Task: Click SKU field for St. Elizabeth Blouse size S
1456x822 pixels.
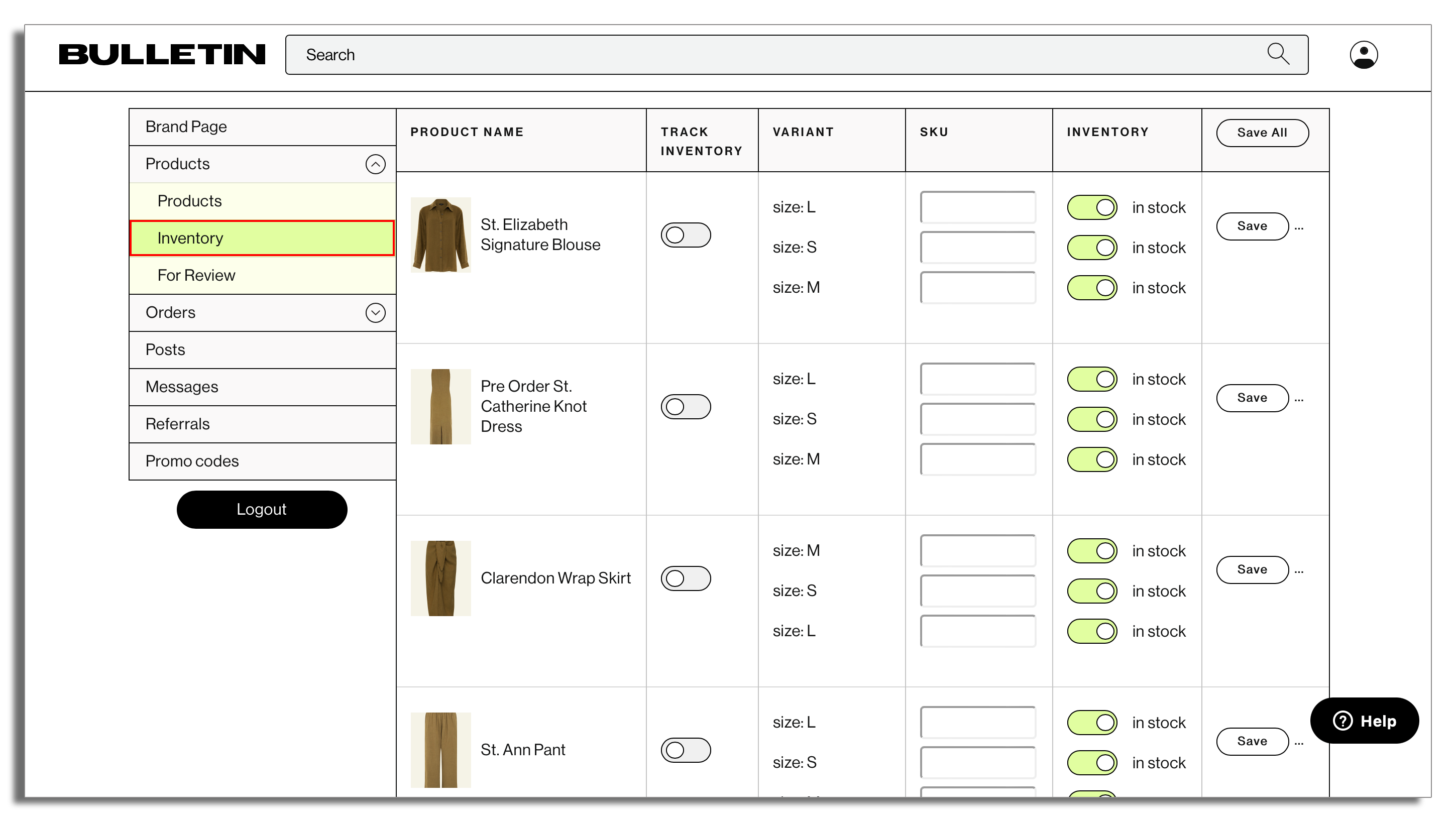Action: pos(978,248)
